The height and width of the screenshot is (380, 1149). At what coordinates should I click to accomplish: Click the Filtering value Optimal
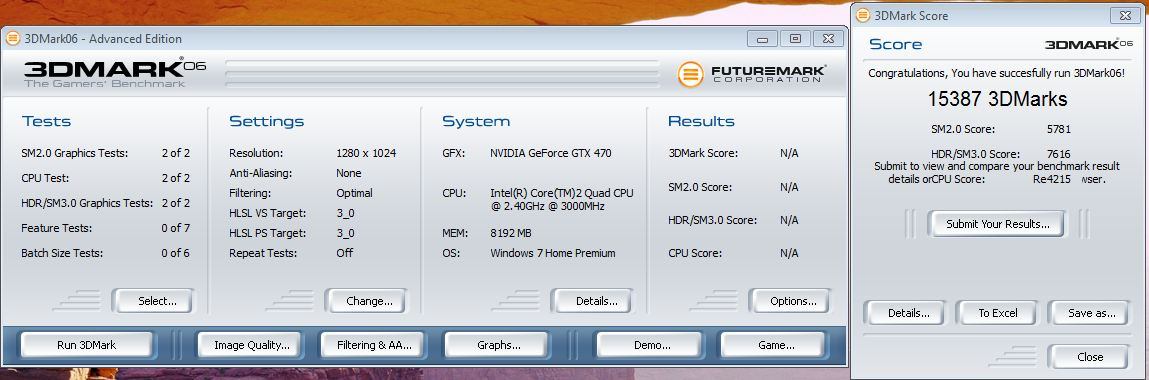coord(354,193)
